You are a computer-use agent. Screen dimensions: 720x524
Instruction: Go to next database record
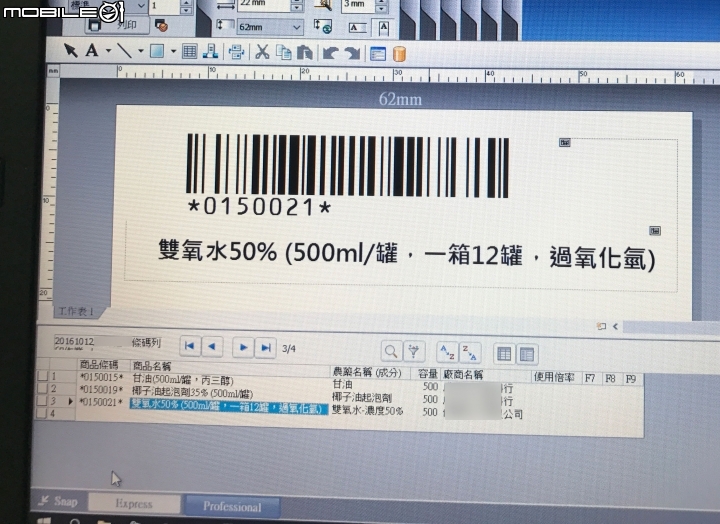243,347
